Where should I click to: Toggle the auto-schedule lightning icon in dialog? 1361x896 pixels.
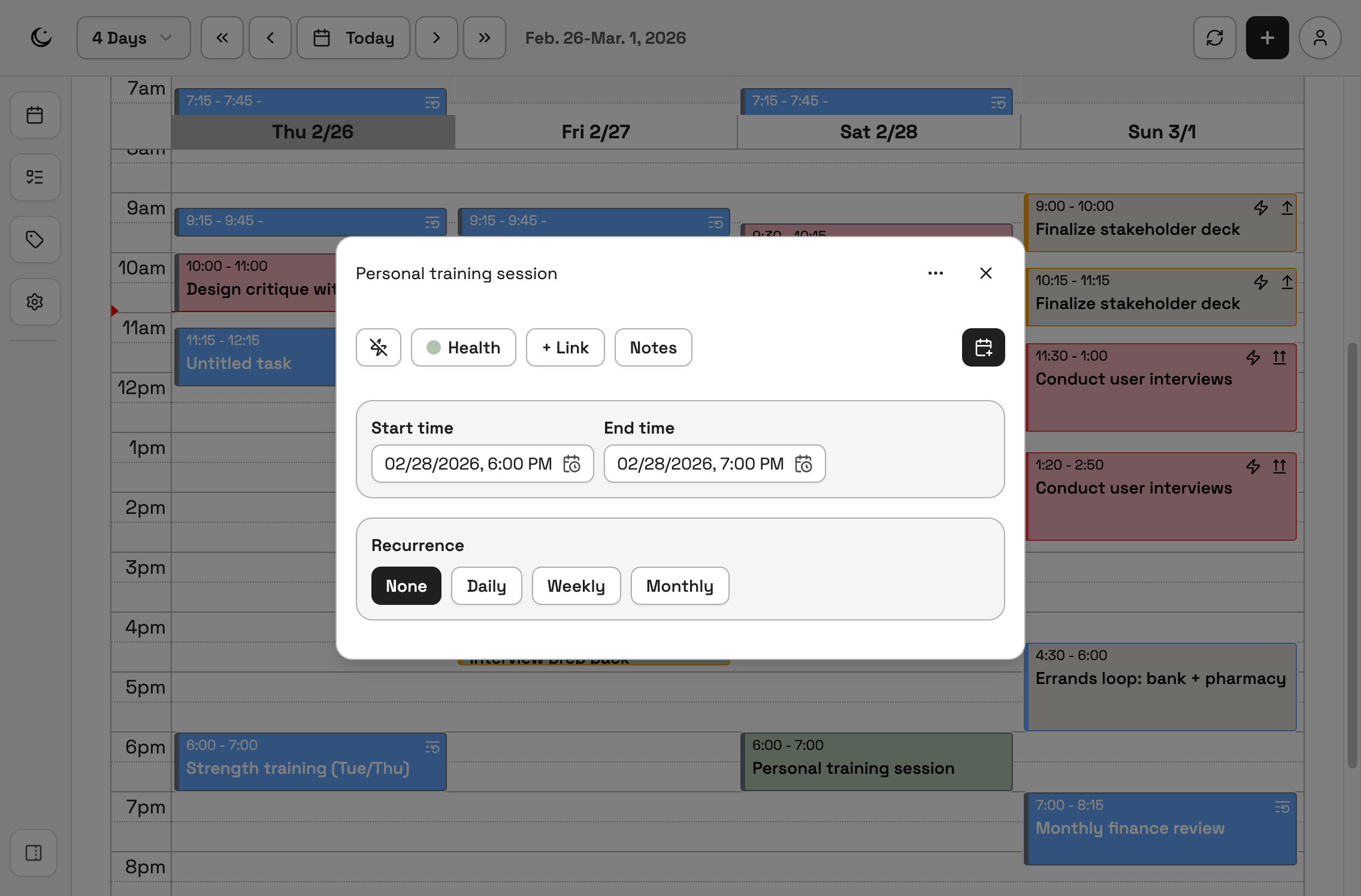coord(379,347)
